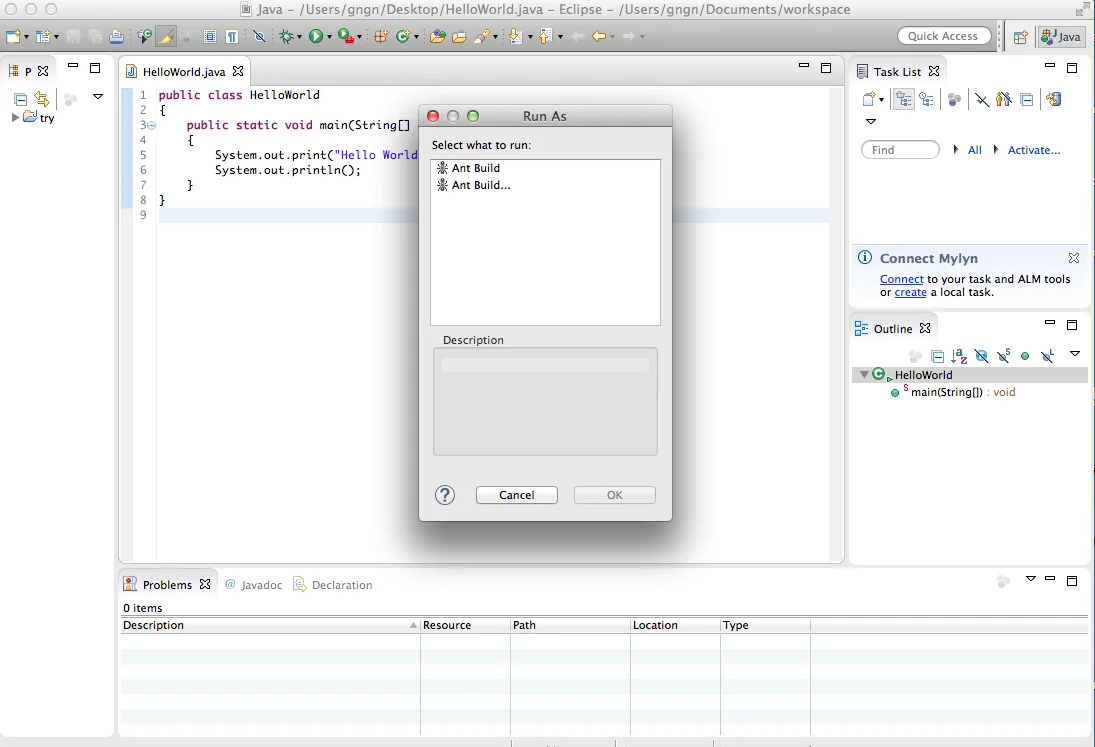Toggle Hide Static Members in Outline
This screenshot has height=747, width=1095.
[x=1004, y=356]
